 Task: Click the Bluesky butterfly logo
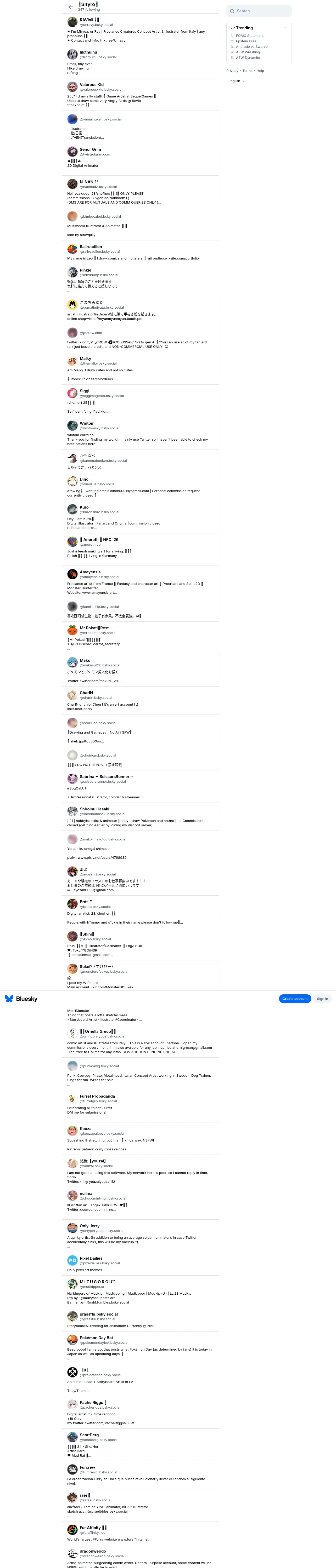[x=9, y=998]
